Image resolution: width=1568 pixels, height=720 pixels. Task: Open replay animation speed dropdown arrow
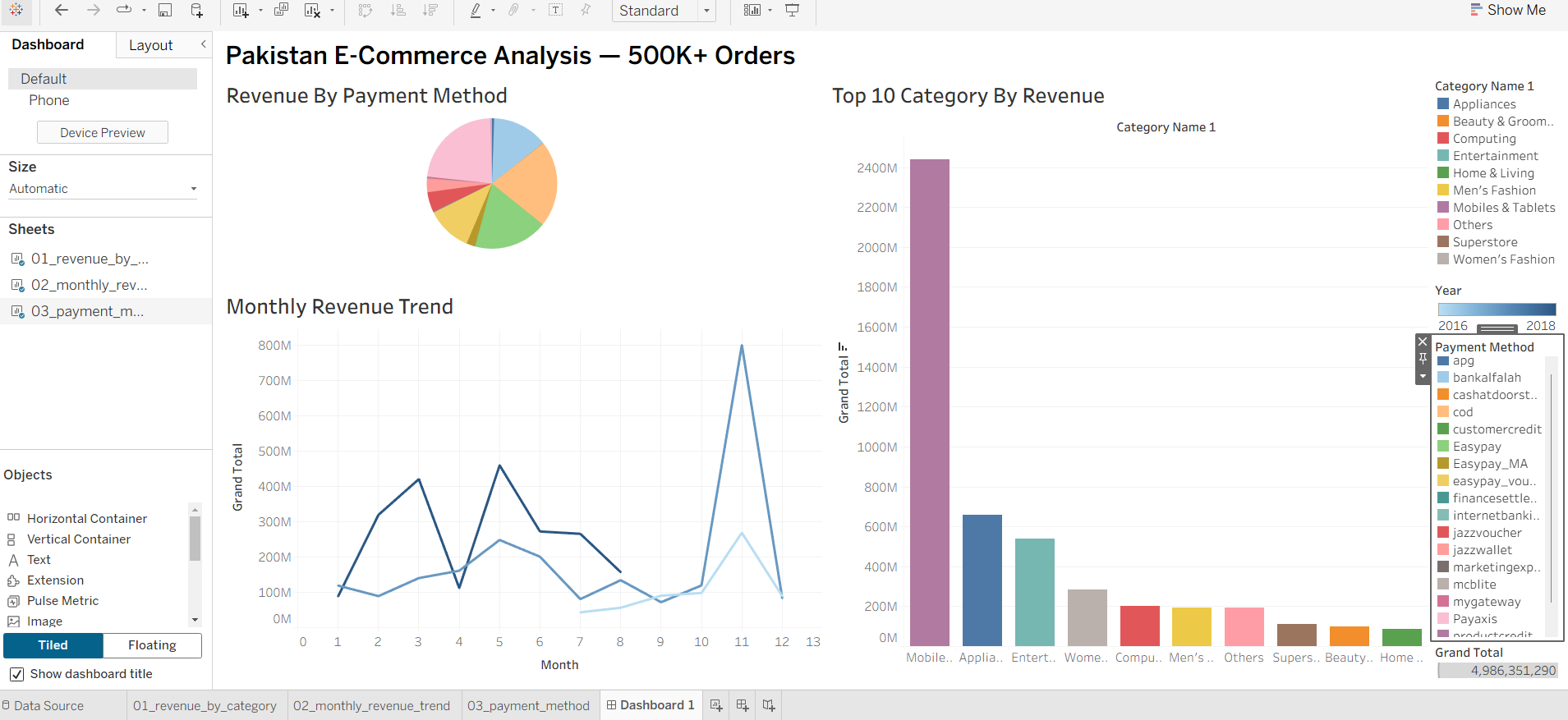pos(144,11)
